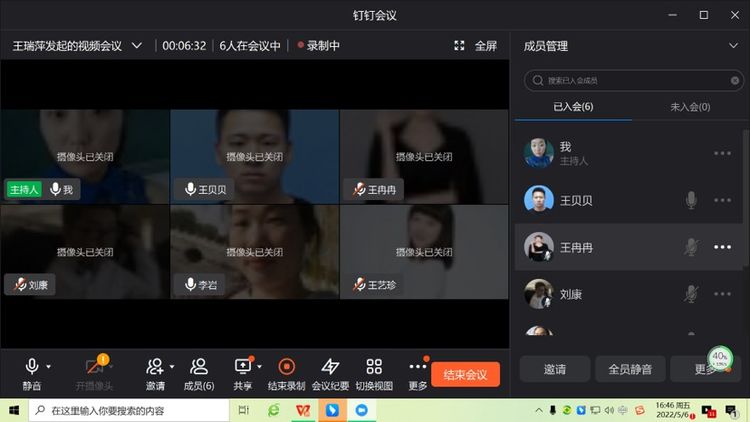Screen dimensions: 750x422
Task: Click the green 主持人 badge on video tile
Action: (24, 189)
